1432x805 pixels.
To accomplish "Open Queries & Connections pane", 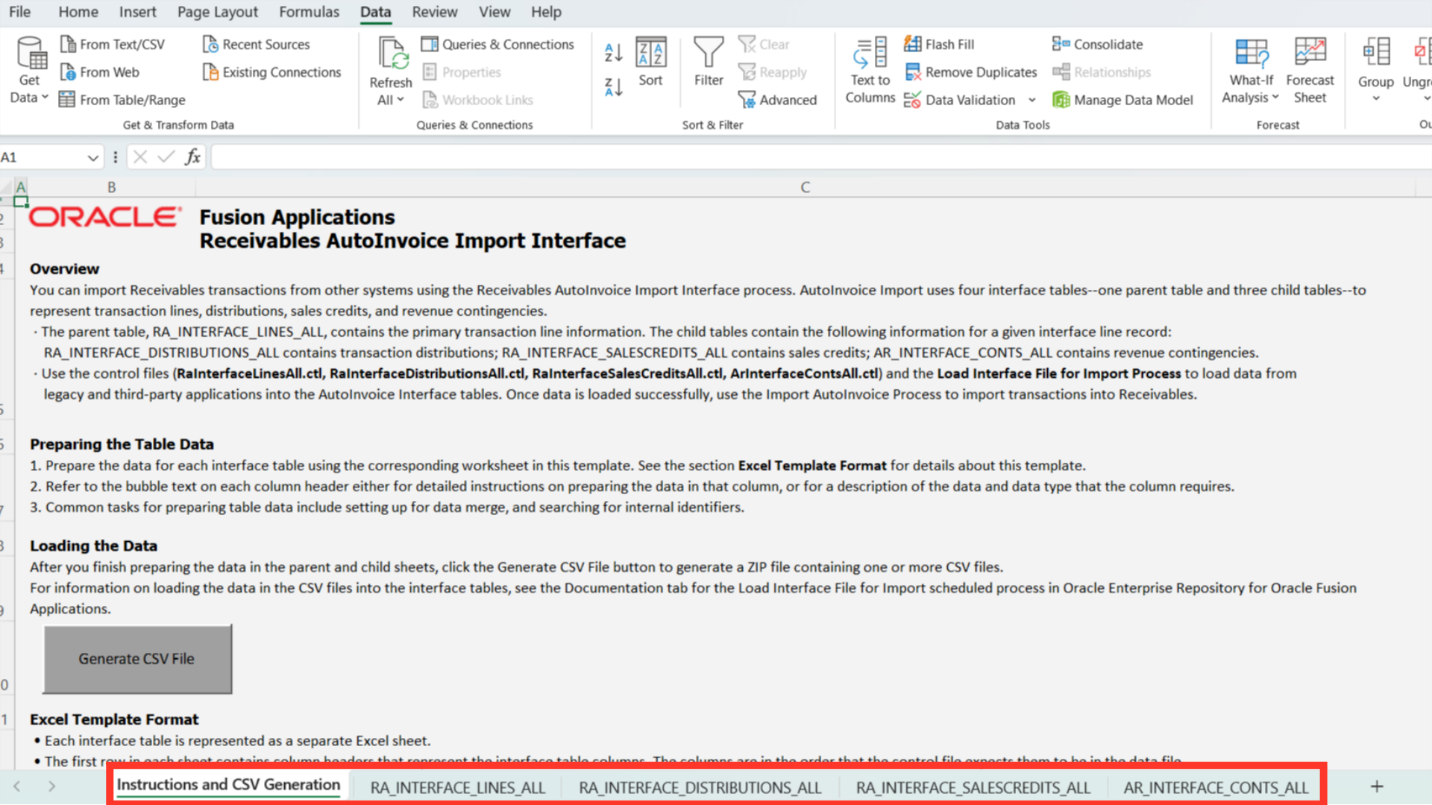I will click(498, 44).
